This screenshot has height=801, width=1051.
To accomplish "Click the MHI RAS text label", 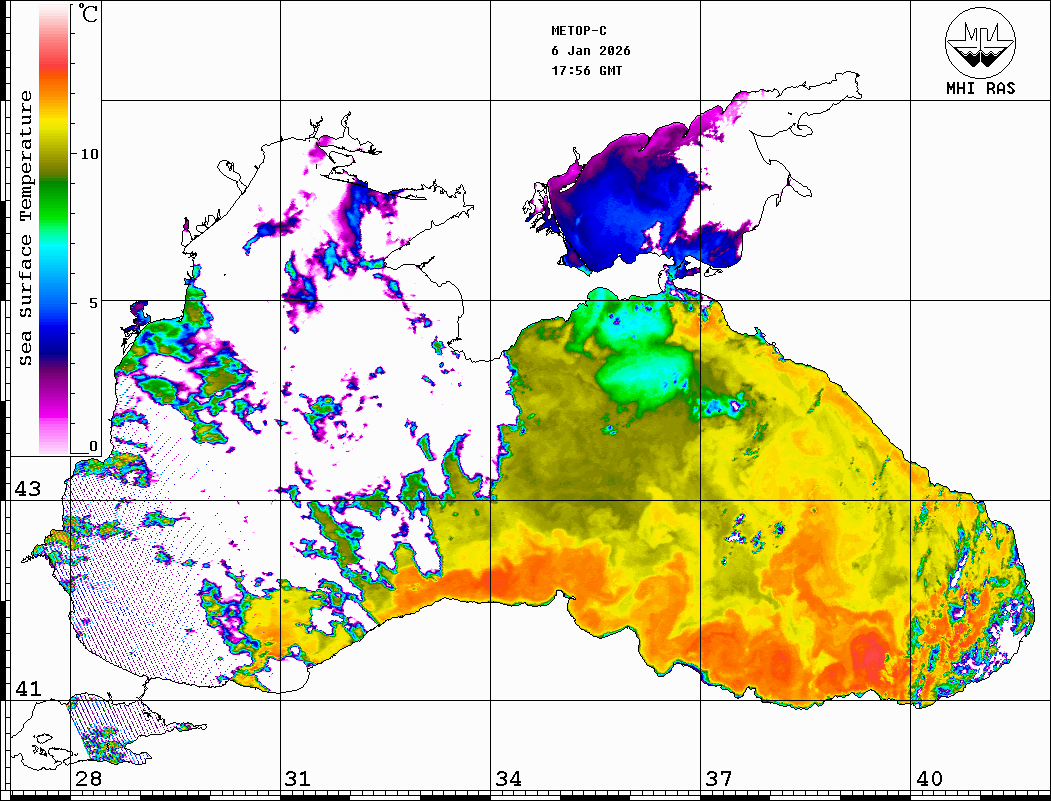I will coord(980,88).
